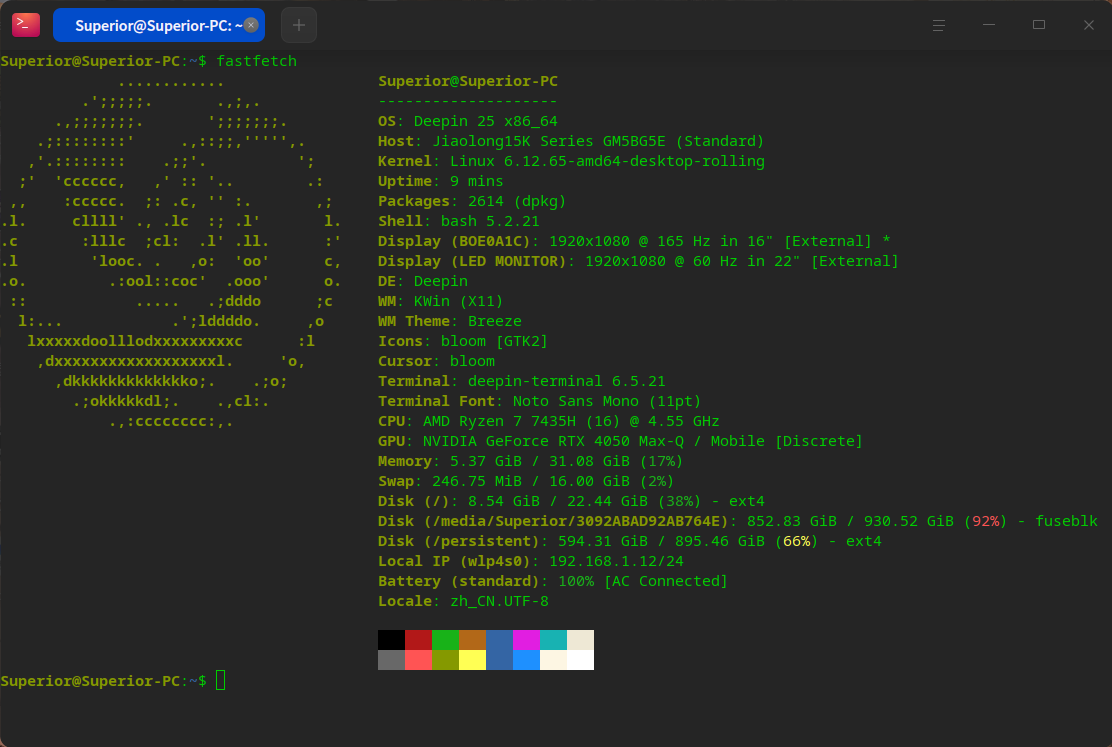The width and height of the screenshot is (1112, 747).
Task: Click the "Disk (/)" label
Action: 413,501
